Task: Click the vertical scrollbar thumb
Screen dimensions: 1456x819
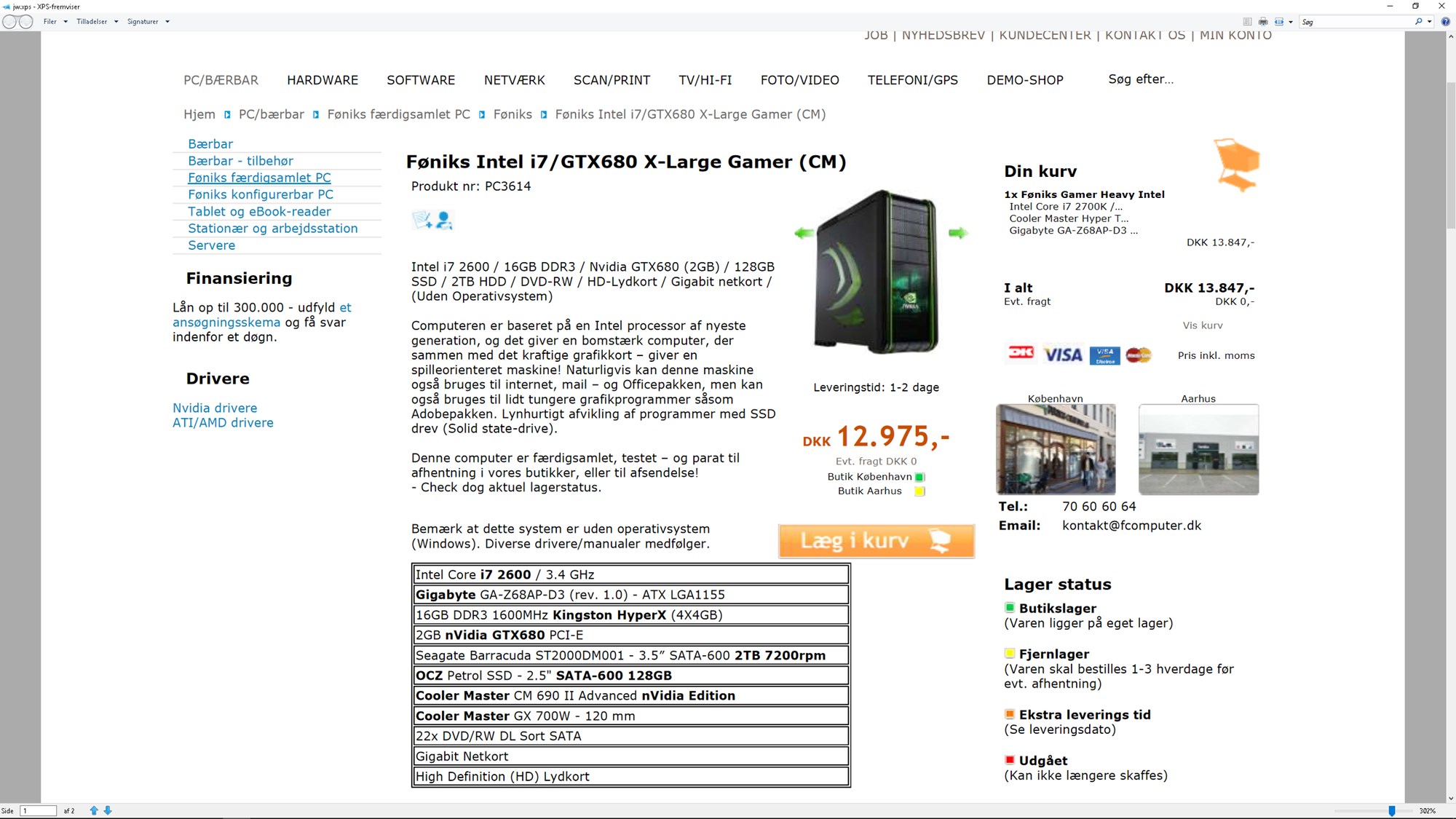Action: point(1450,157)
